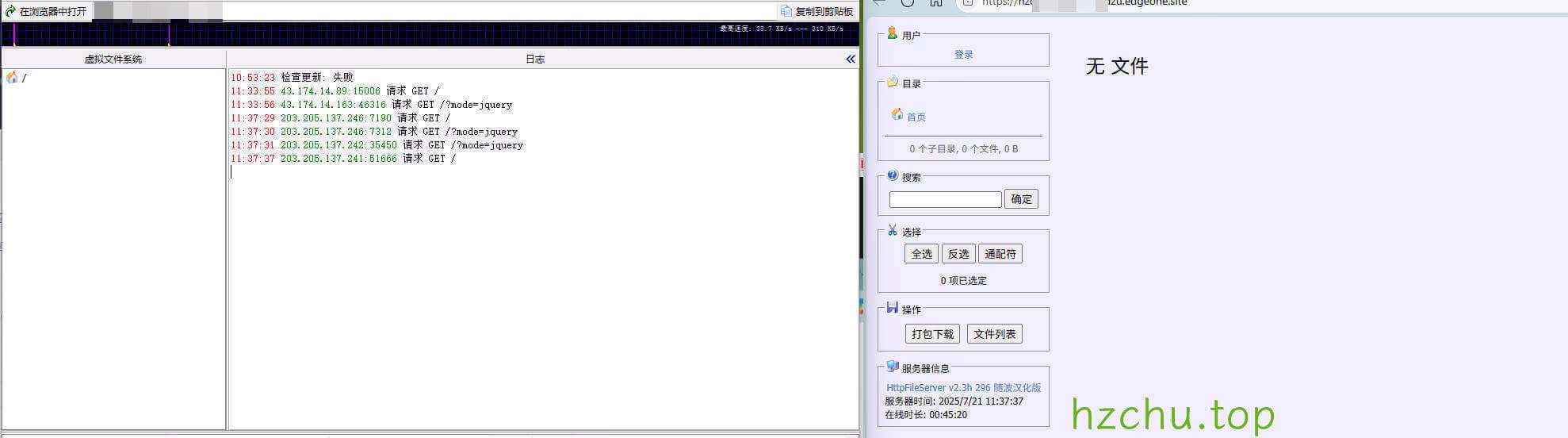Click the search text field in web page
1568x438 pixels.
coord(945,199)
